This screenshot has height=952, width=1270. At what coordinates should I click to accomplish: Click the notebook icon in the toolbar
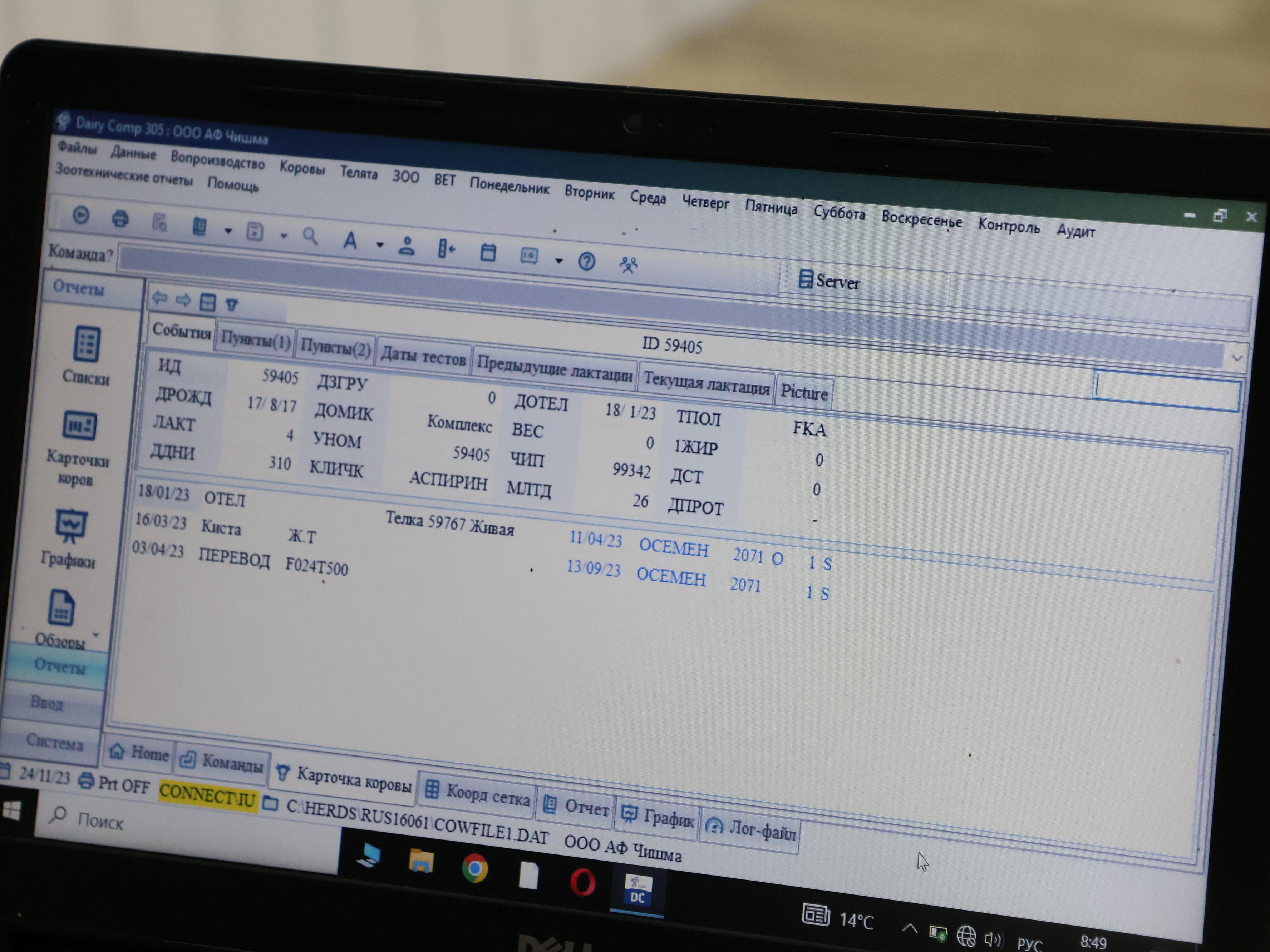click(x=199, y=225)
